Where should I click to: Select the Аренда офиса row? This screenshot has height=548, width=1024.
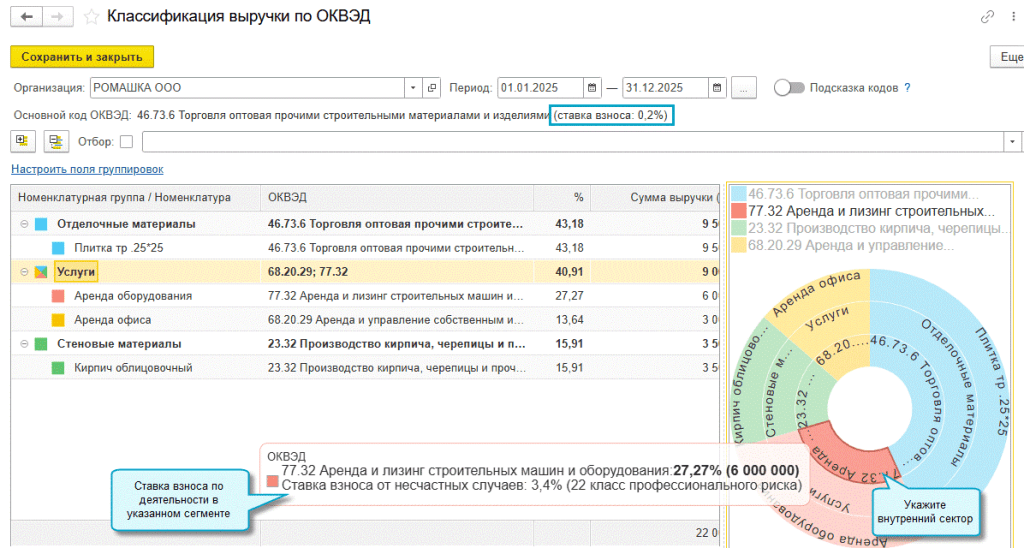[x=365, y=320]
